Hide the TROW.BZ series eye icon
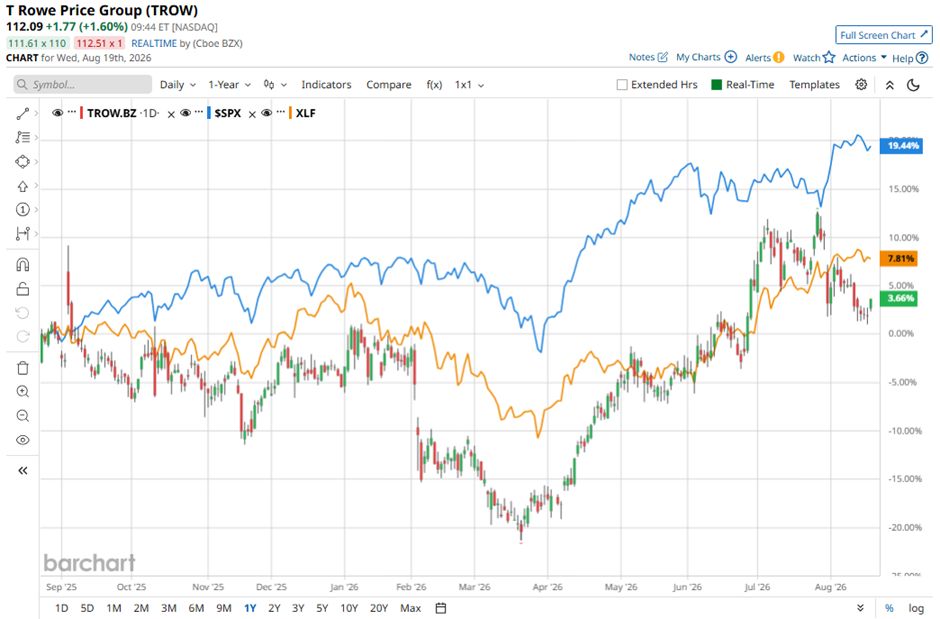 [x=58, y=113]
